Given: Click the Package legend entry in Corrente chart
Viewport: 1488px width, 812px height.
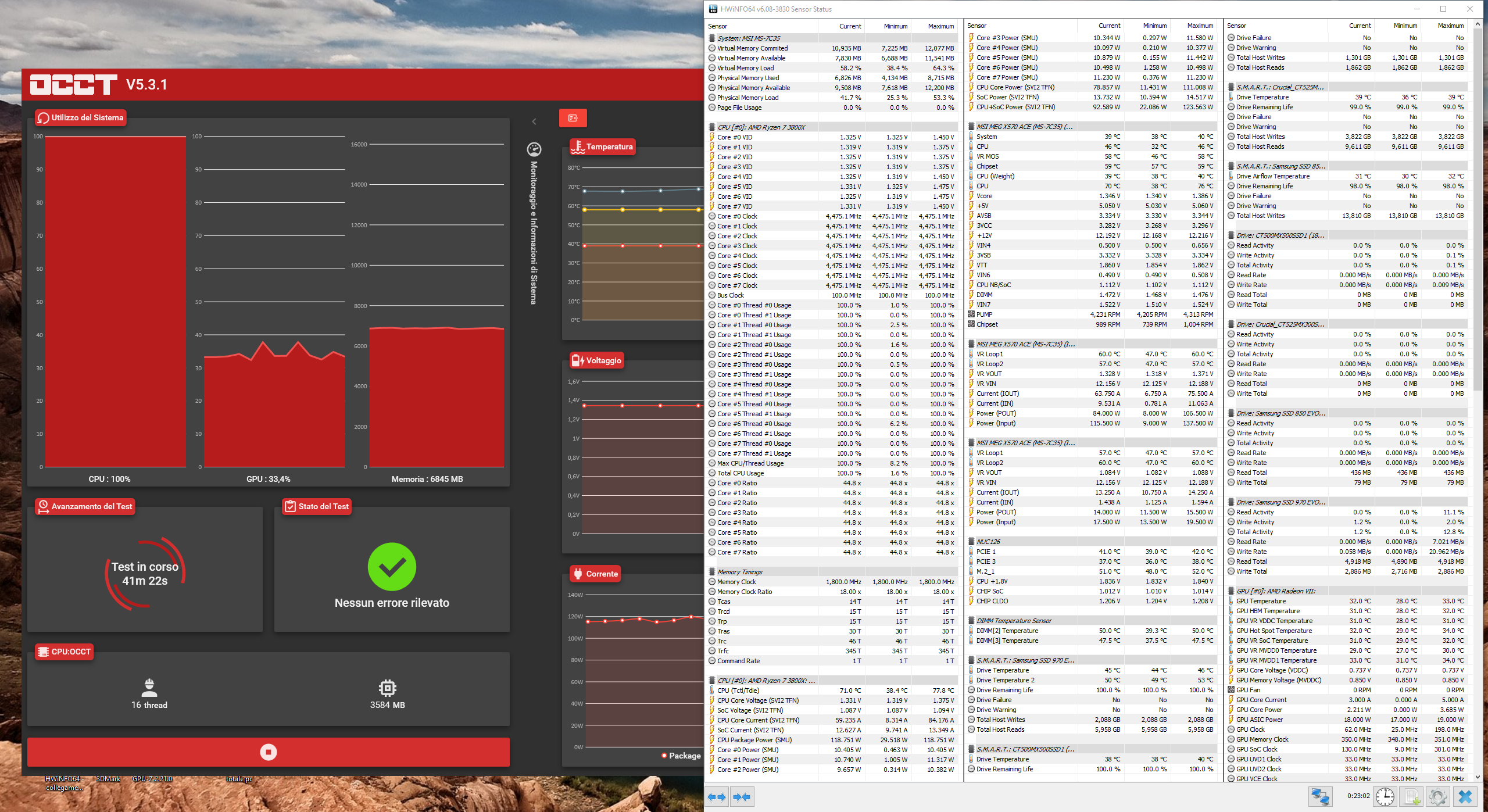Looking at the screenshot, I should tap(681, 756).
